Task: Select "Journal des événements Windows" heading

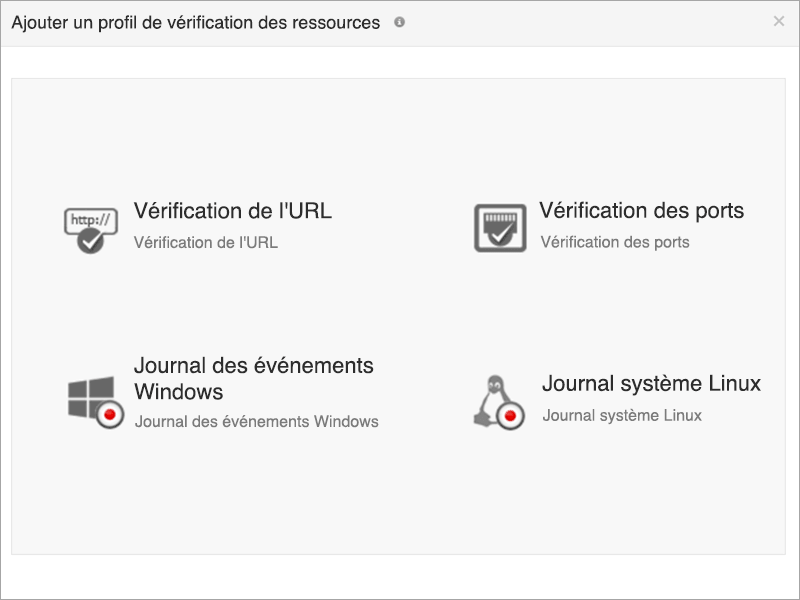Action: 254,376
